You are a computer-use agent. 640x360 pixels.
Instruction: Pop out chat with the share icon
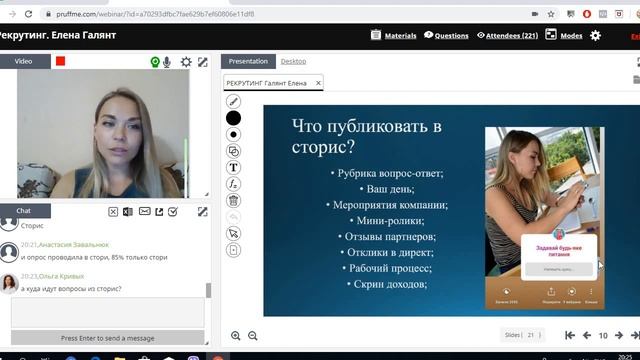[x=159, y=211]
